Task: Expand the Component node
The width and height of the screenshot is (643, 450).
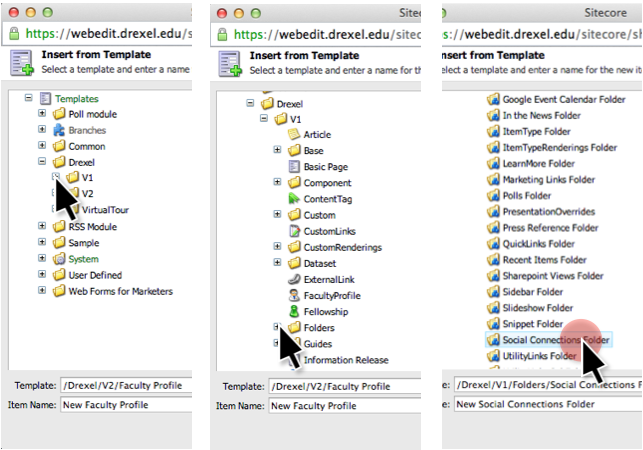Action: point(277,182)
